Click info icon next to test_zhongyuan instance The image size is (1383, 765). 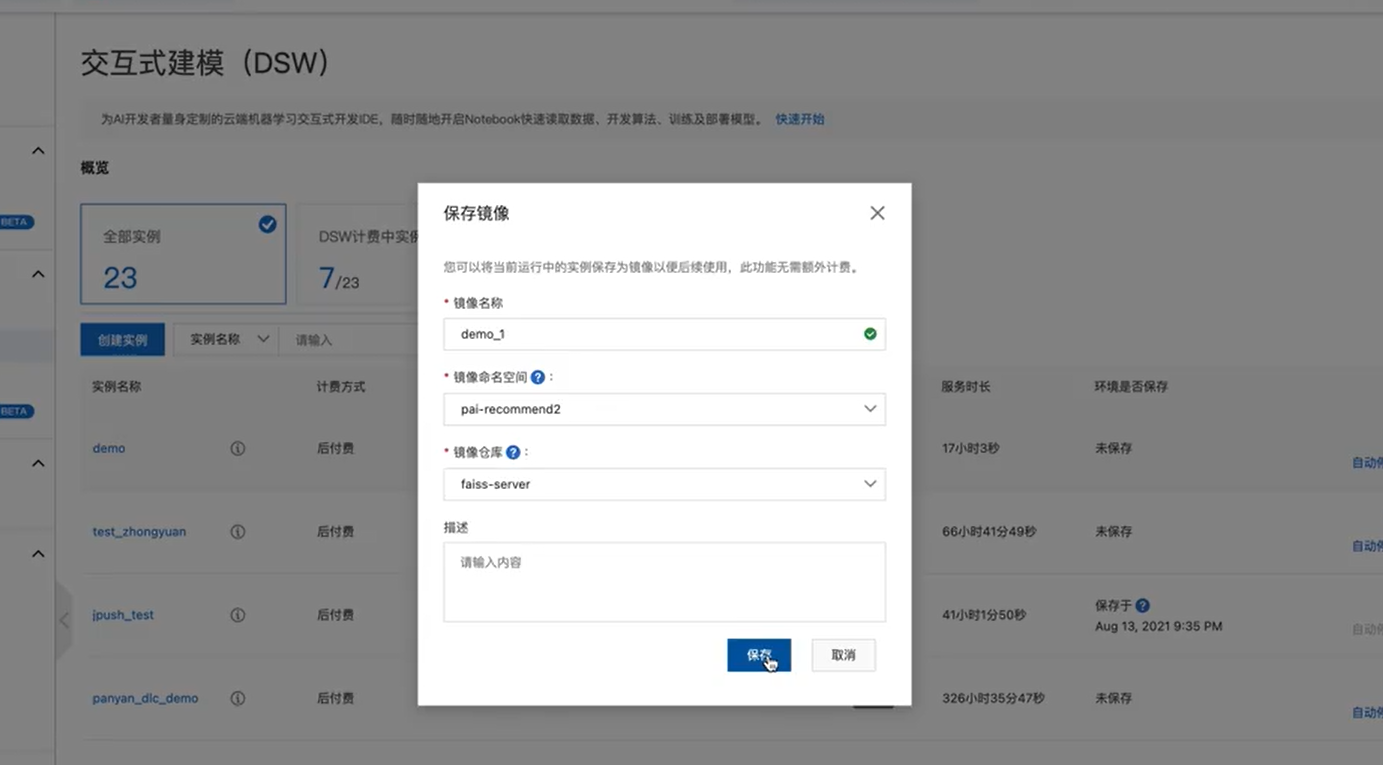(x=237, y=532)
